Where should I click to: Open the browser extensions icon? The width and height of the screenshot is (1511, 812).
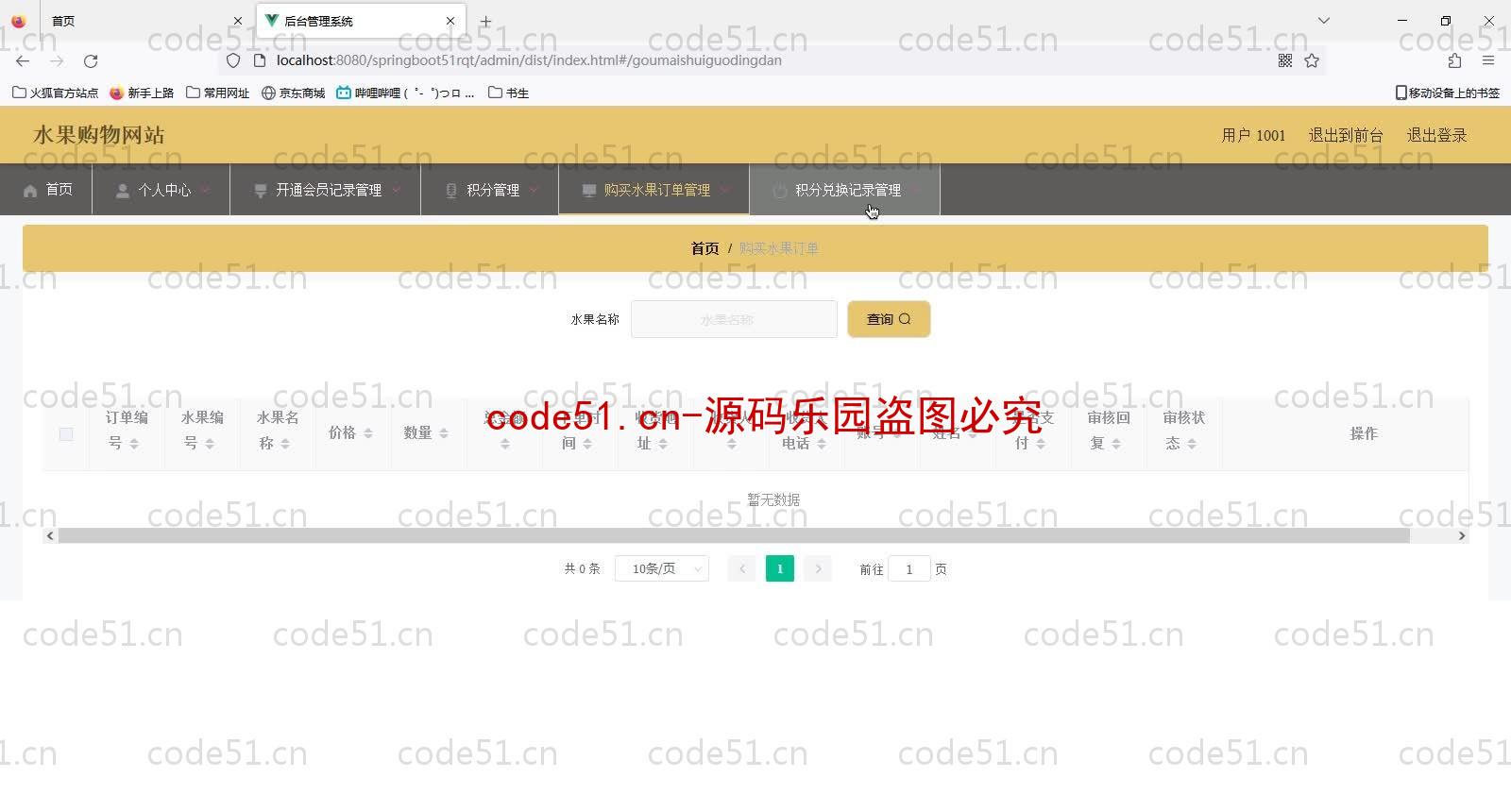(1454, 60)
